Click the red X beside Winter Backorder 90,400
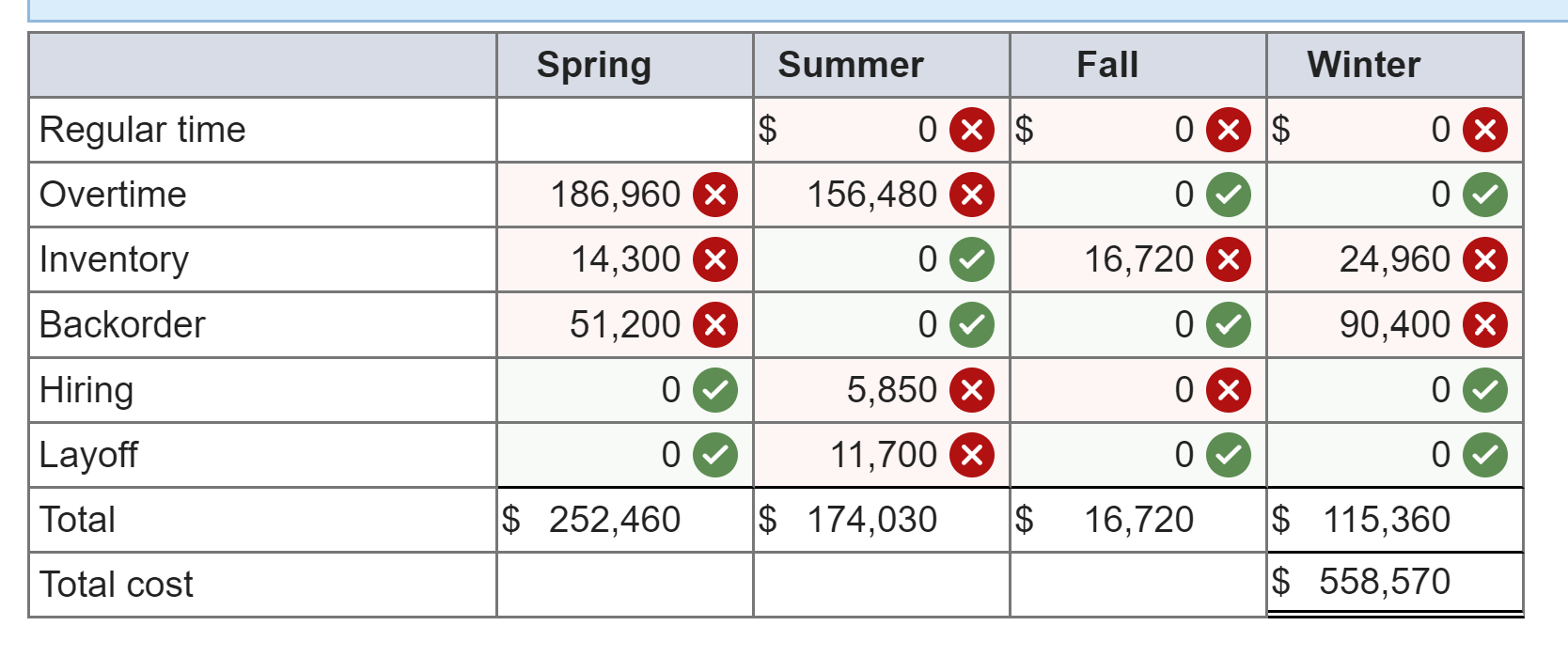 1485,324
